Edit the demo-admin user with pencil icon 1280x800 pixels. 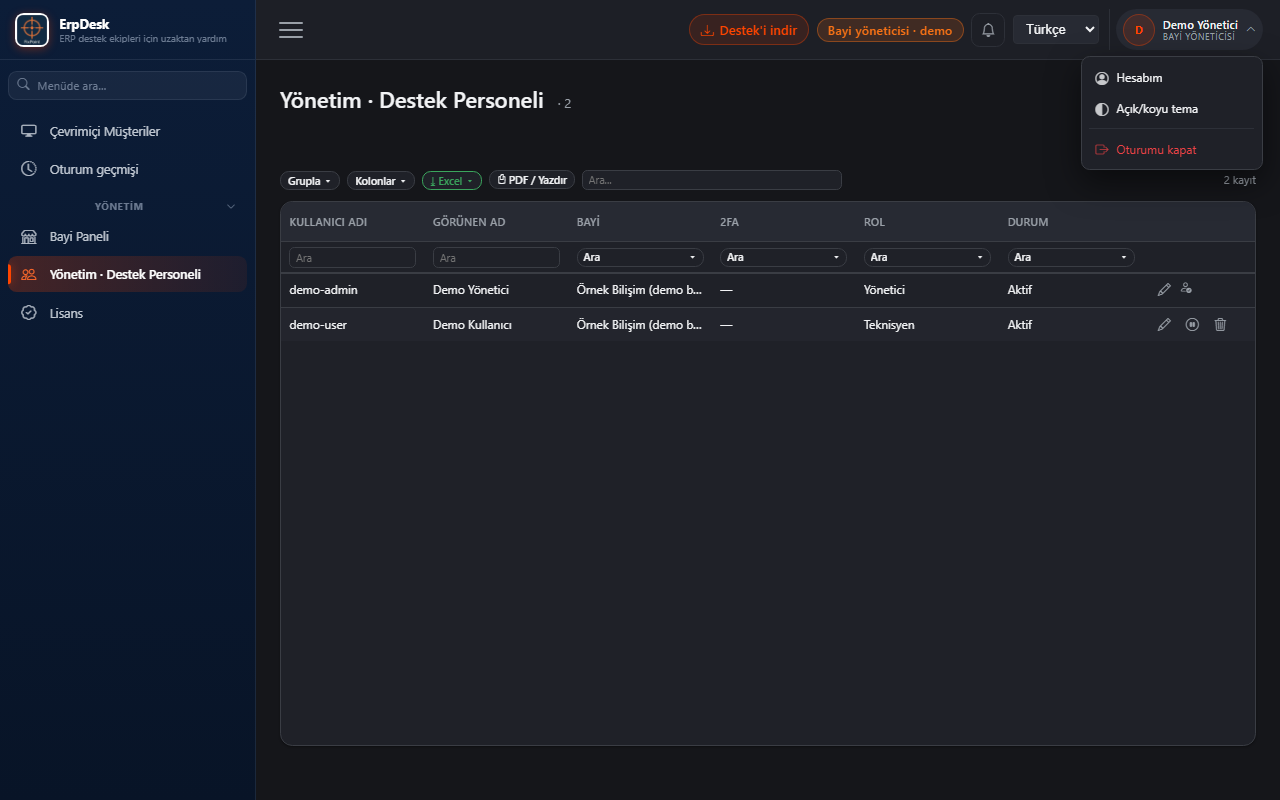pyautogui.click(x=1164, y=290)
